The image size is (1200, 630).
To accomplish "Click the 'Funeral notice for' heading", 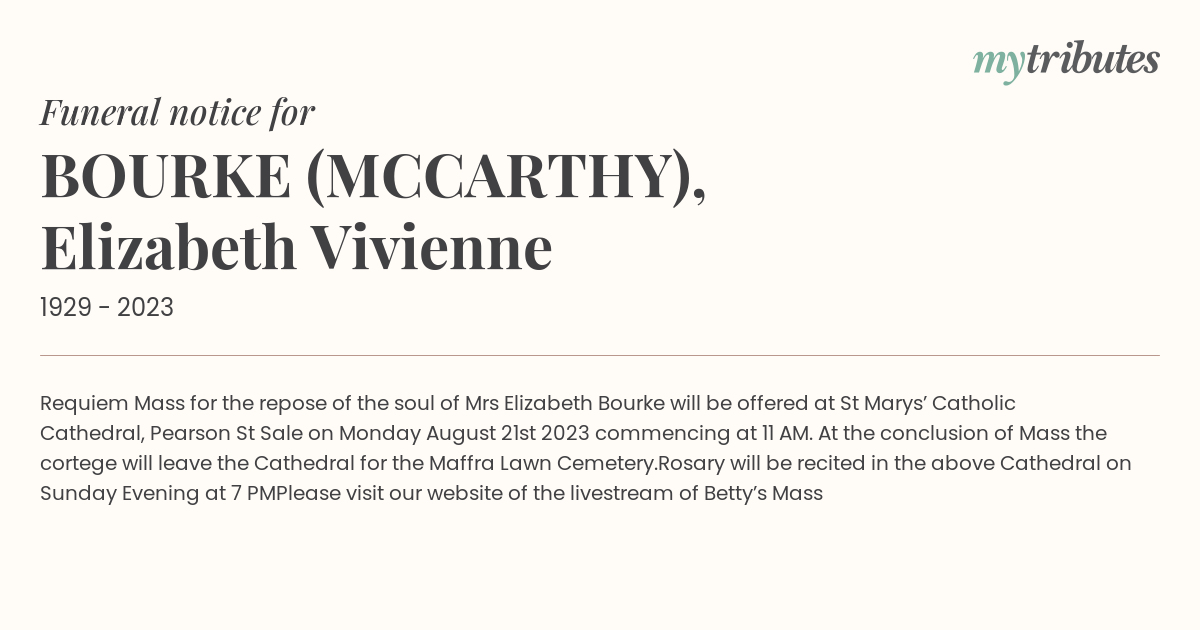I will coord(178,113).
